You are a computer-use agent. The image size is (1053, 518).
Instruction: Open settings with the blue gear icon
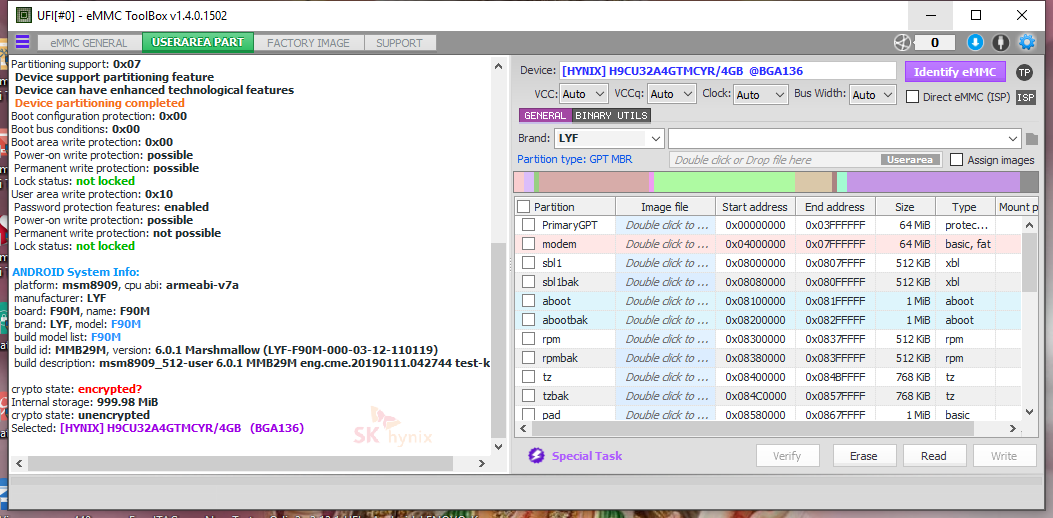click(x=1026, y=42)
